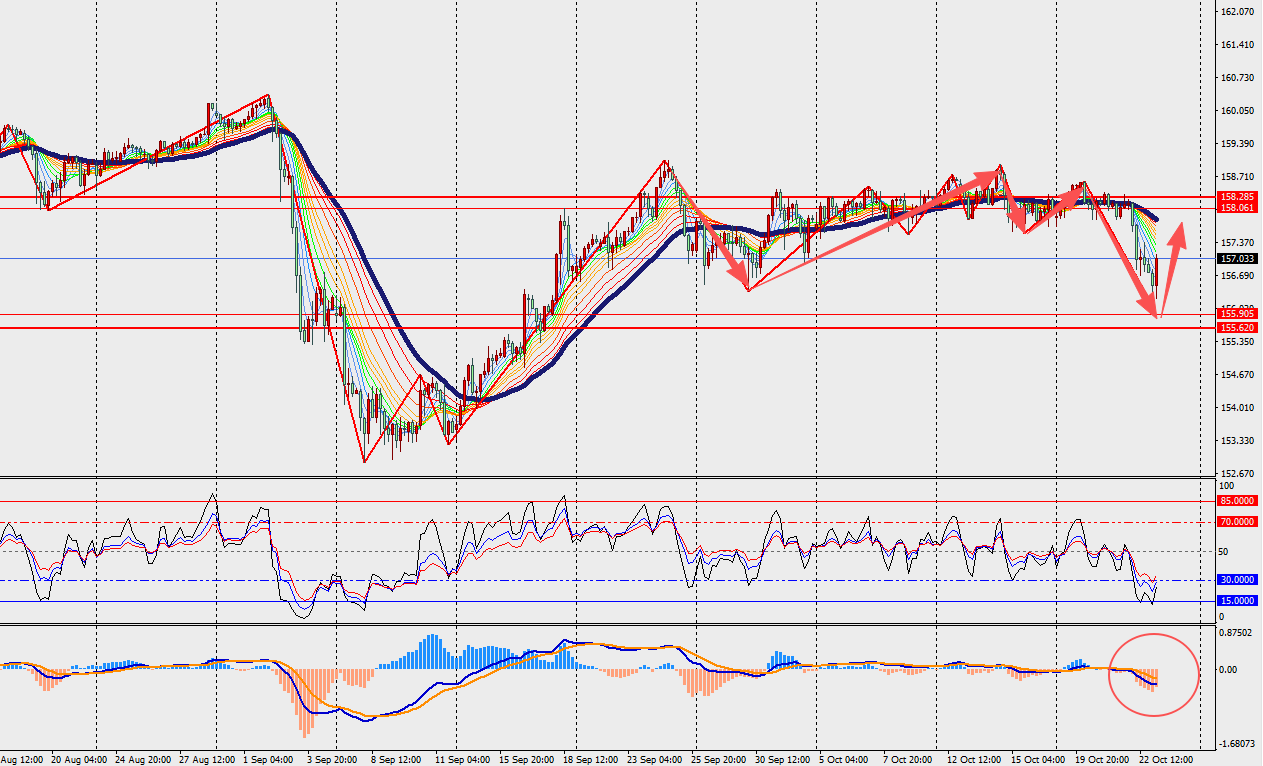This screenshot has height=766, width=1263.
Task: Click the red 155.620 level label
Action: (1237, 327)
